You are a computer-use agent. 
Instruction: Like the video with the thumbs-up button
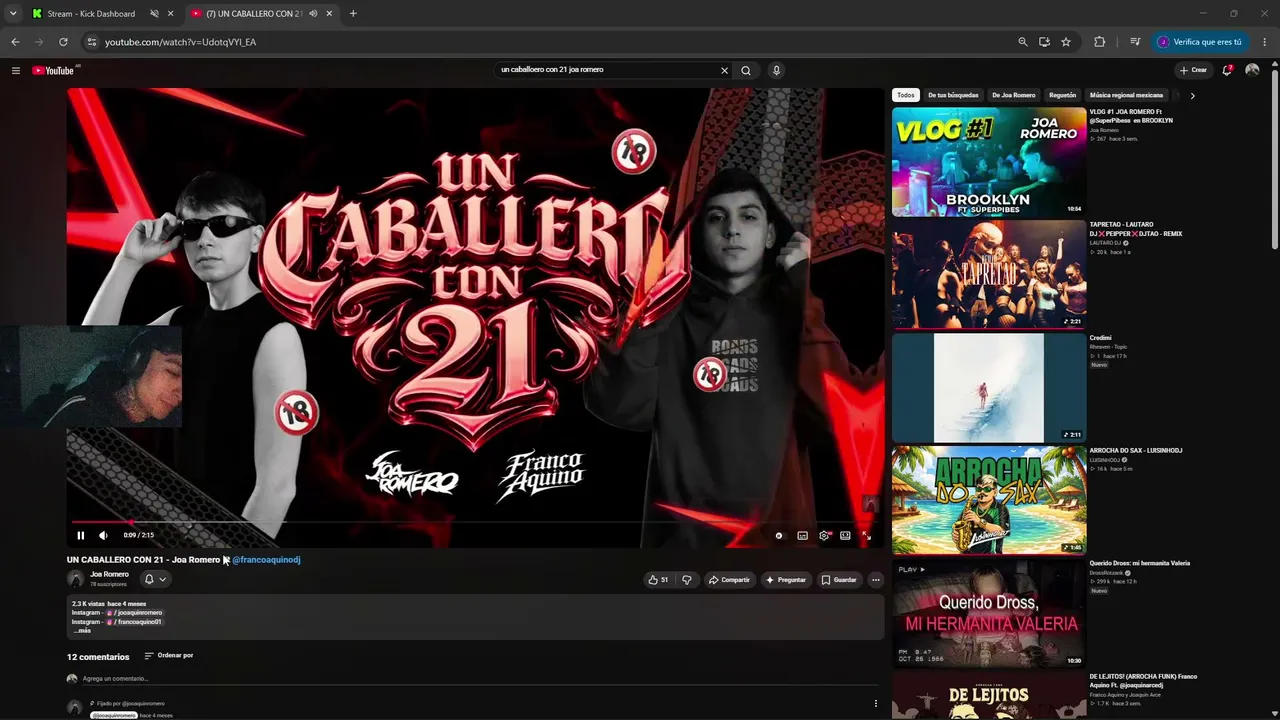pos(658,580)
